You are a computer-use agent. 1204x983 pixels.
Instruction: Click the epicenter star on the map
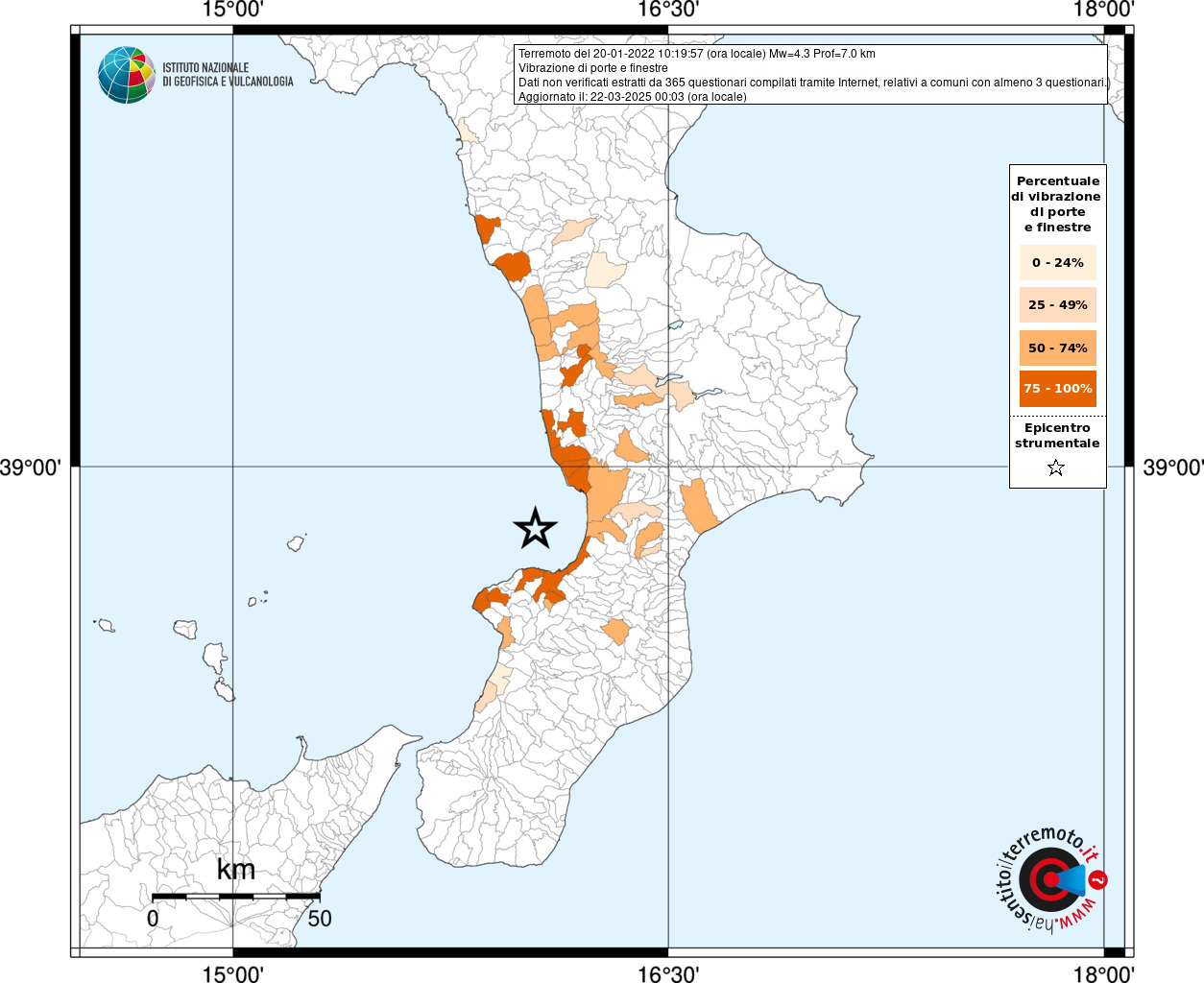tap(535, 528)
